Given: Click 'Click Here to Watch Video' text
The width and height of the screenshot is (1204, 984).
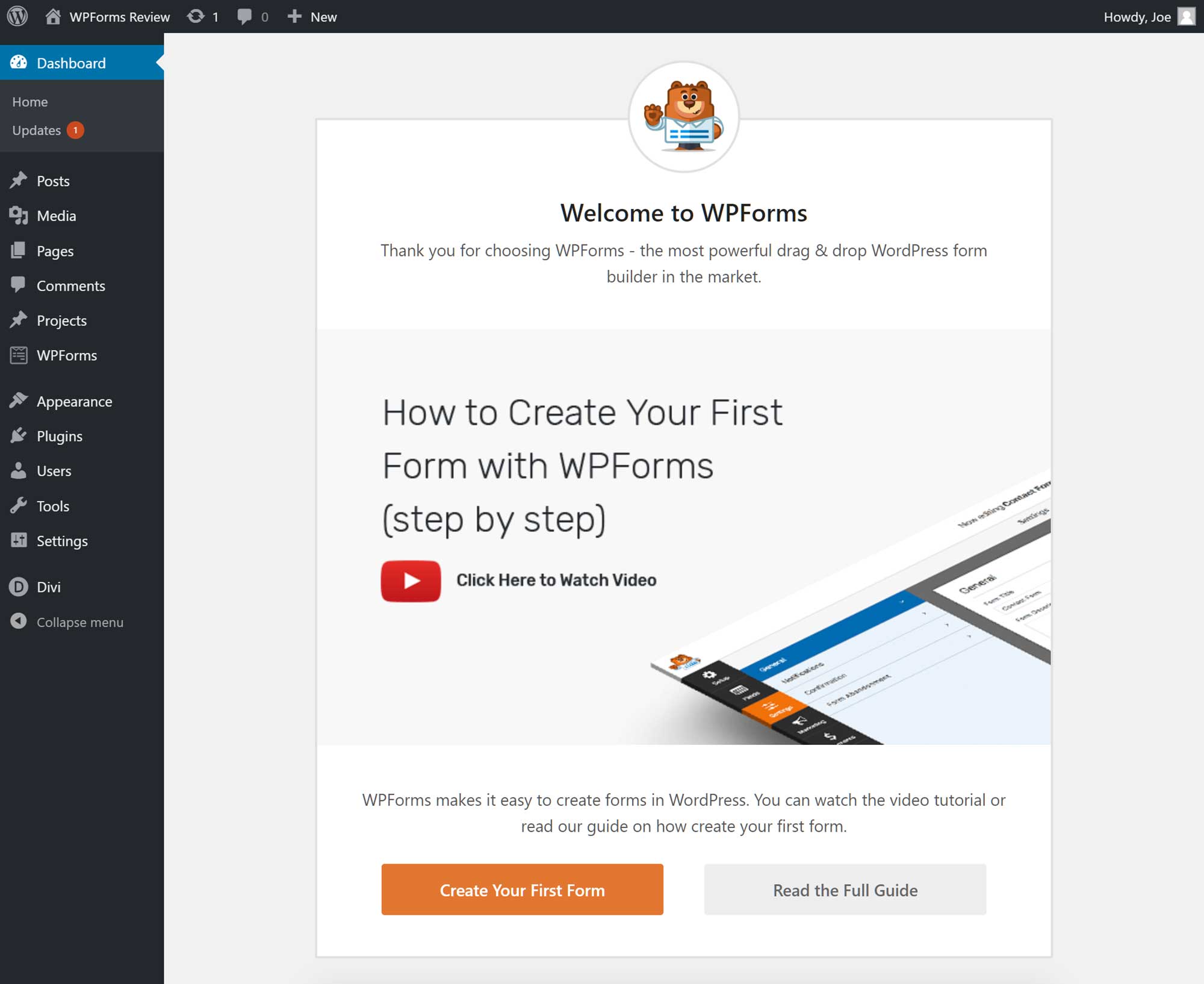Looking at the screenshot, I should pyautogui.click(x=556, y=580).
